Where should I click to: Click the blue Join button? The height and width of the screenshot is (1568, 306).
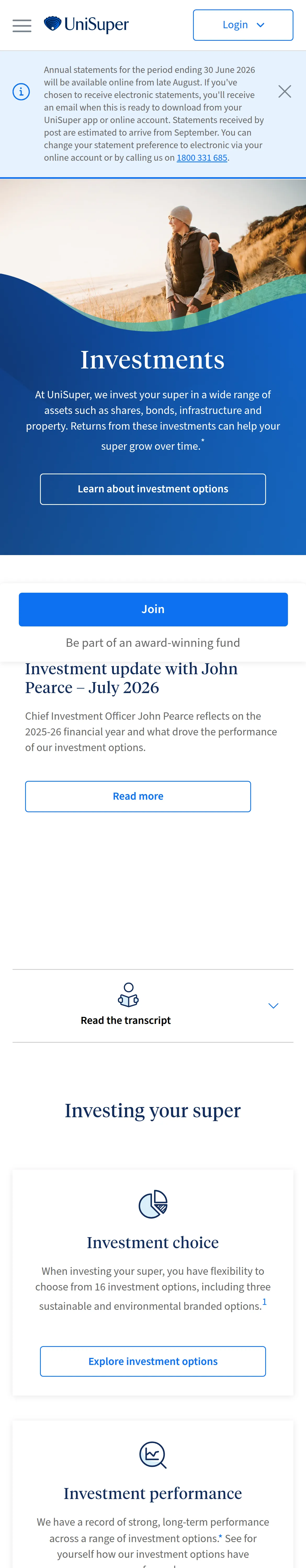tap(153, 609)
